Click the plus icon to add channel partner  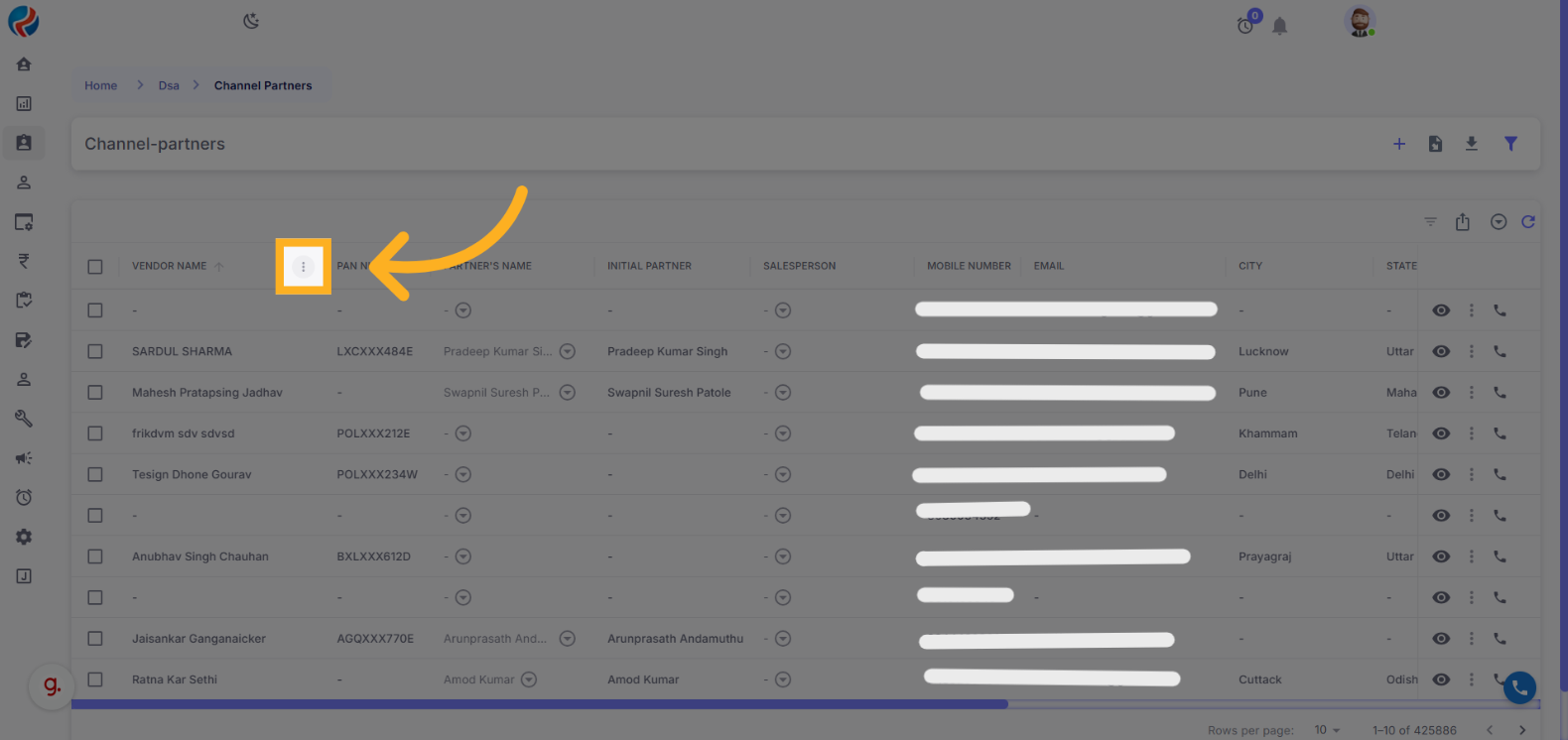pos(1399,144)
